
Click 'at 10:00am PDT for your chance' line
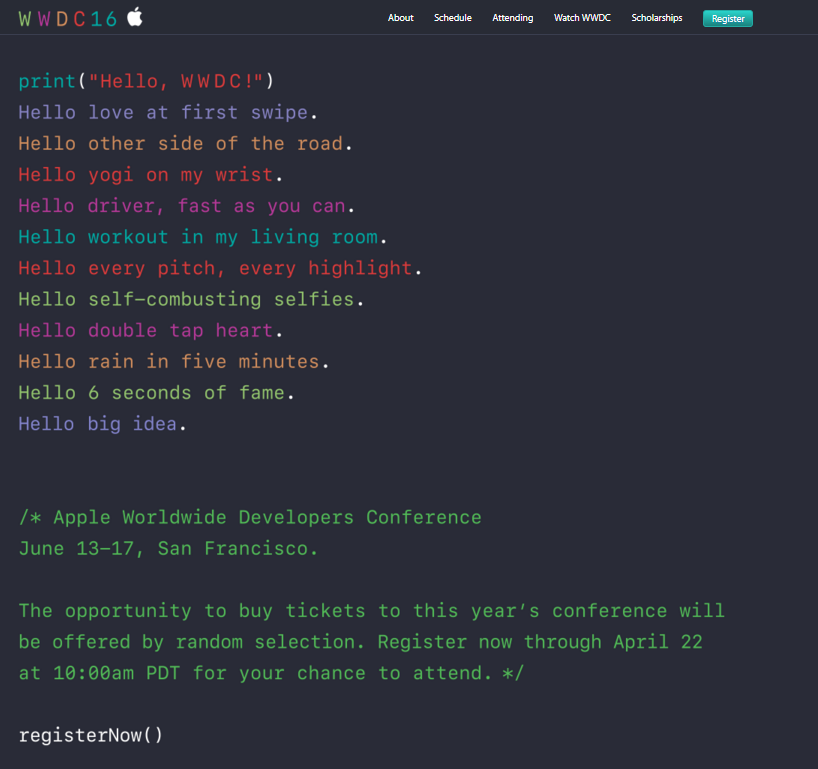(271, 673)
